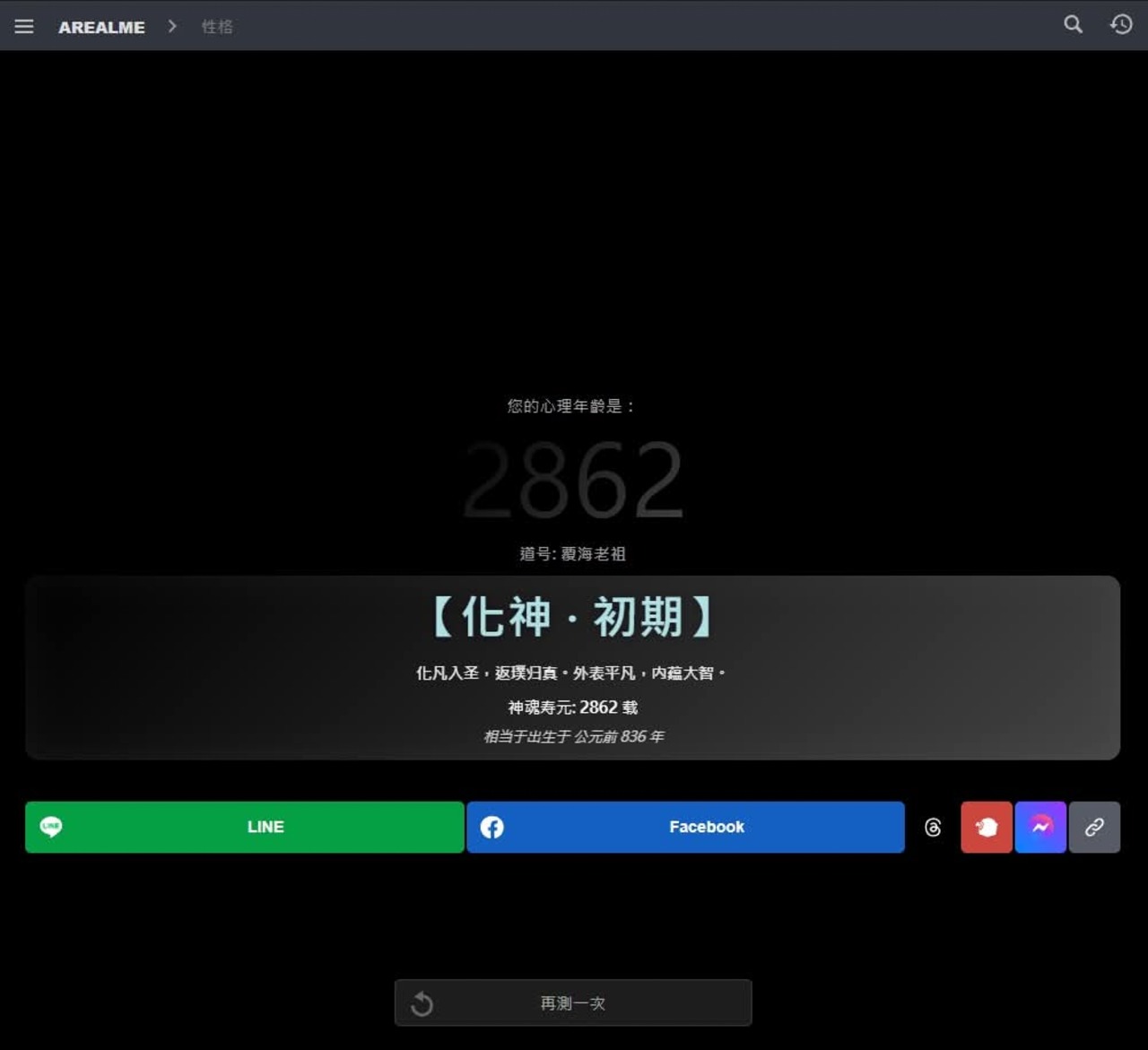Click the 道号: 覆海老祖 title text

(572, 553)
